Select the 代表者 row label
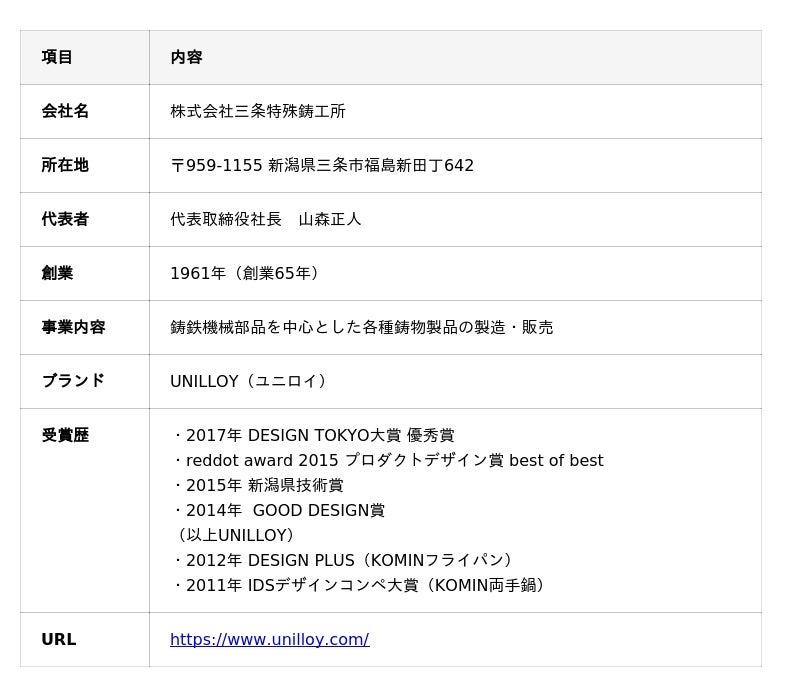The width and height of the screenshot is (800, 697). [x=65, y=219]
